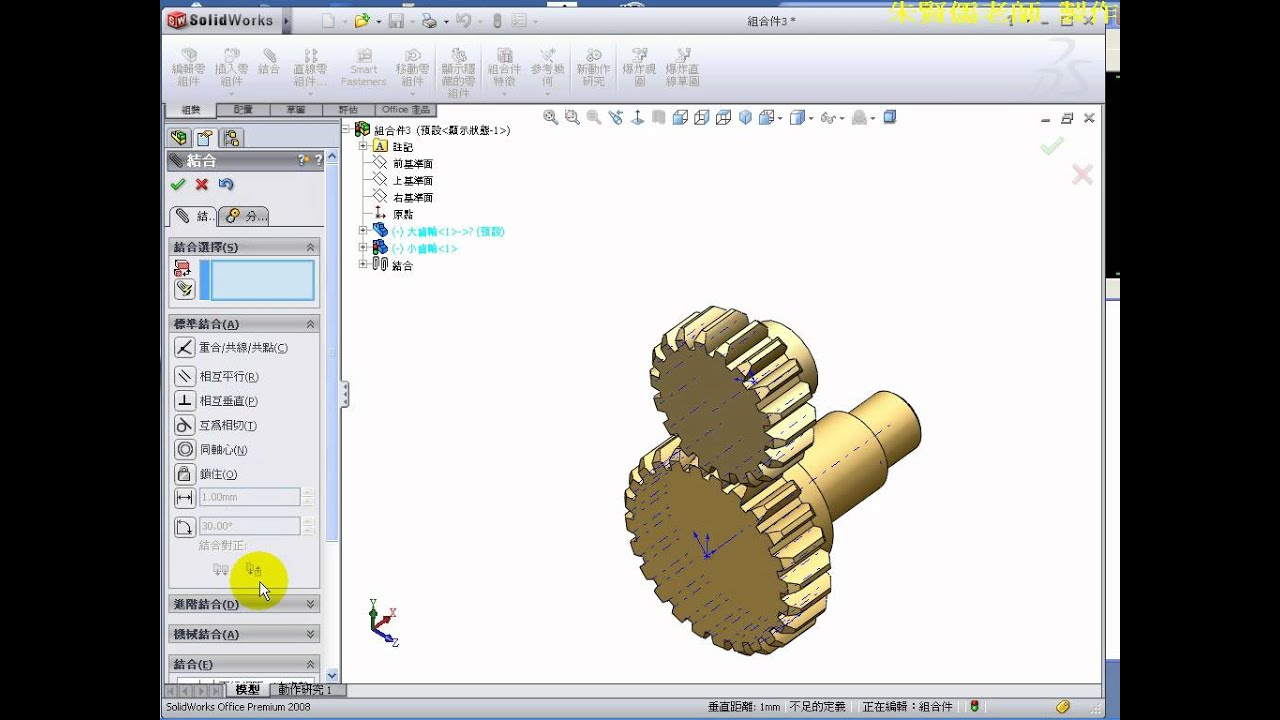Image resolution: width=1280 pixels, height=720 pixels.
Task: Expand the 進階結合(D) section
Action: pos(310,604)
